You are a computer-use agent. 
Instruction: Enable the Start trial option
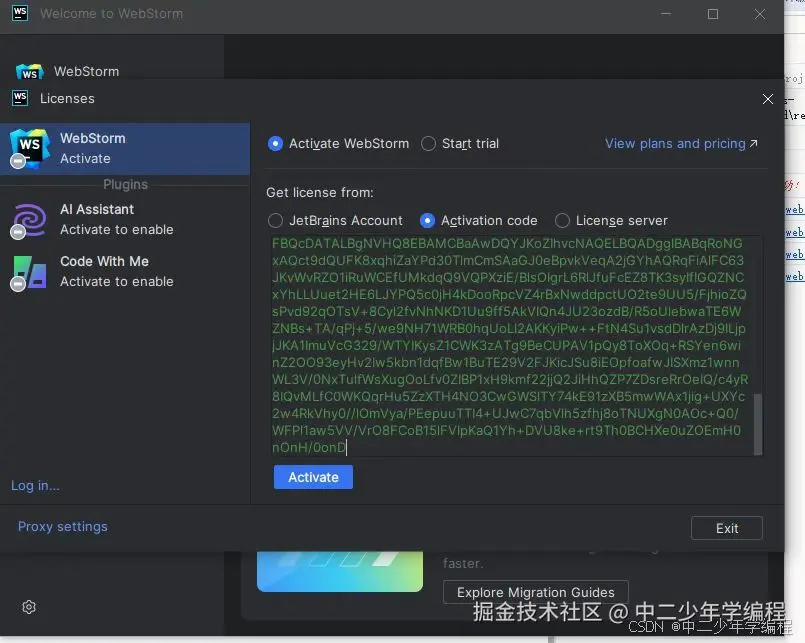(x=429, y=143)
